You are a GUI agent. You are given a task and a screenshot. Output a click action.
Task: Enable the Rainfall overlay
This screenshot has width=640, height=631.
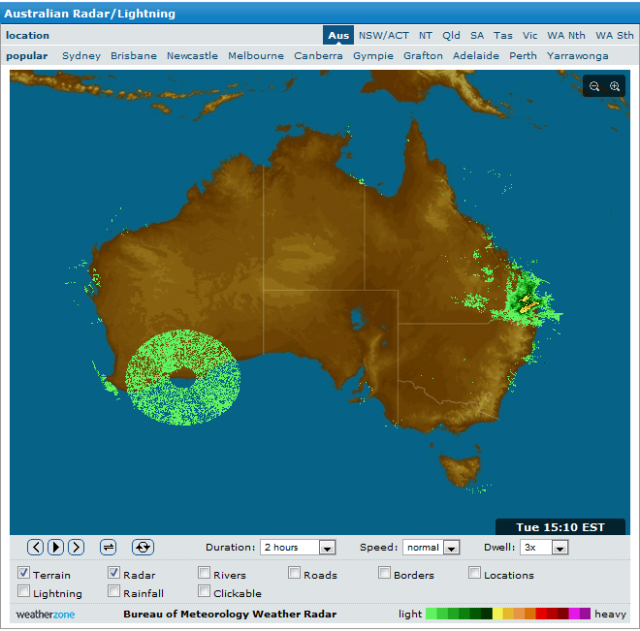point(114,591)
